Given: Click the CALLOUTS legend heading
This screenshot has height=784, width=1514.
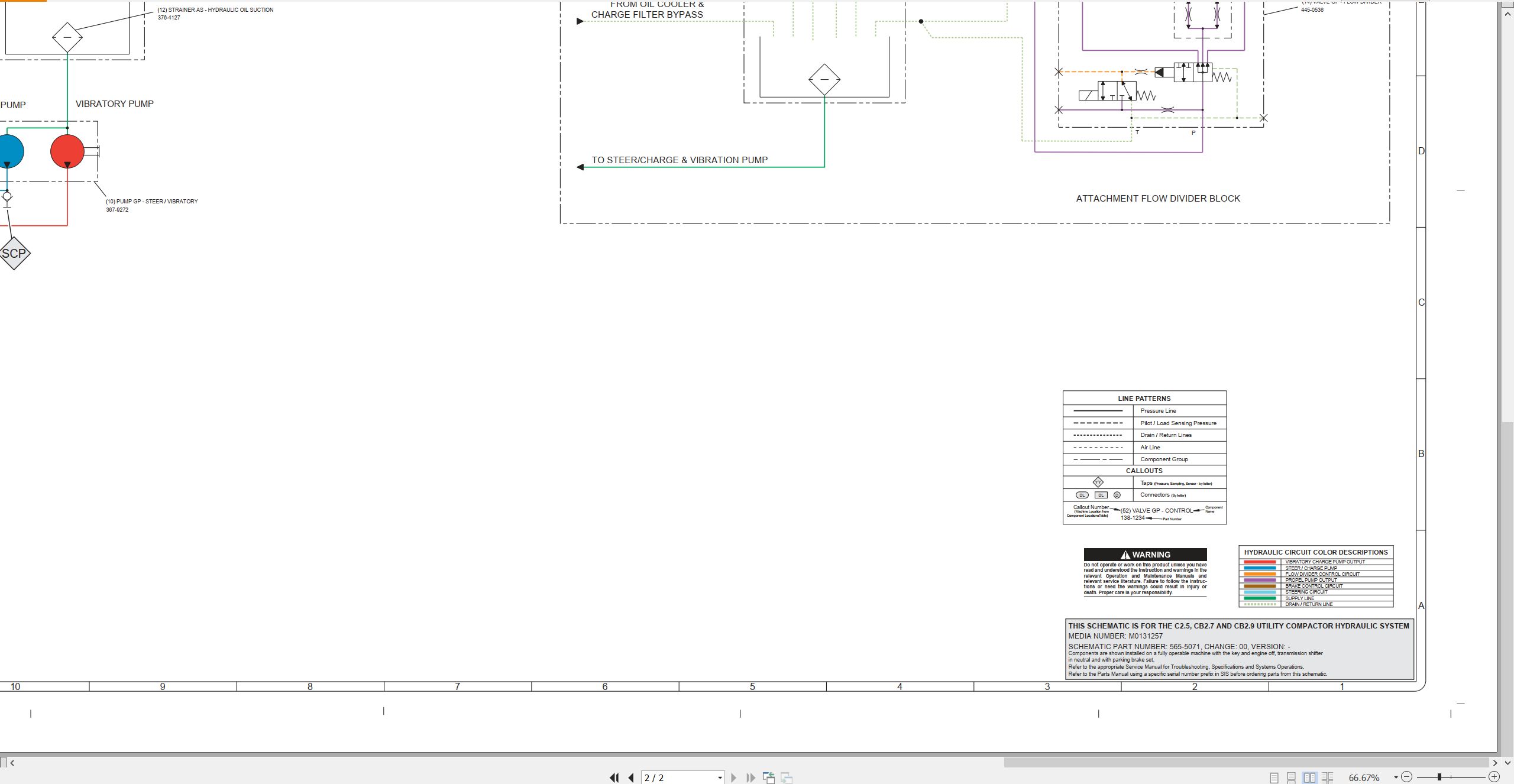Looking at the screenshot, I should [1144, 471].
